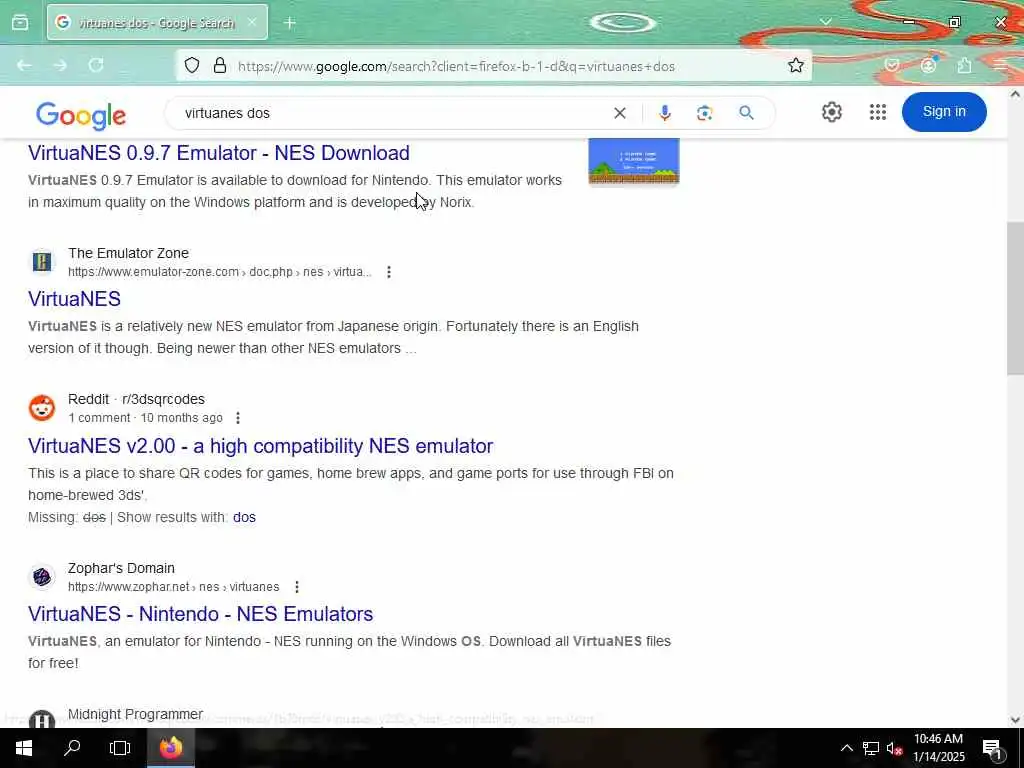
Task: Close the 'virtuanes dos - Google Search' tab
Action: point(252,23)
